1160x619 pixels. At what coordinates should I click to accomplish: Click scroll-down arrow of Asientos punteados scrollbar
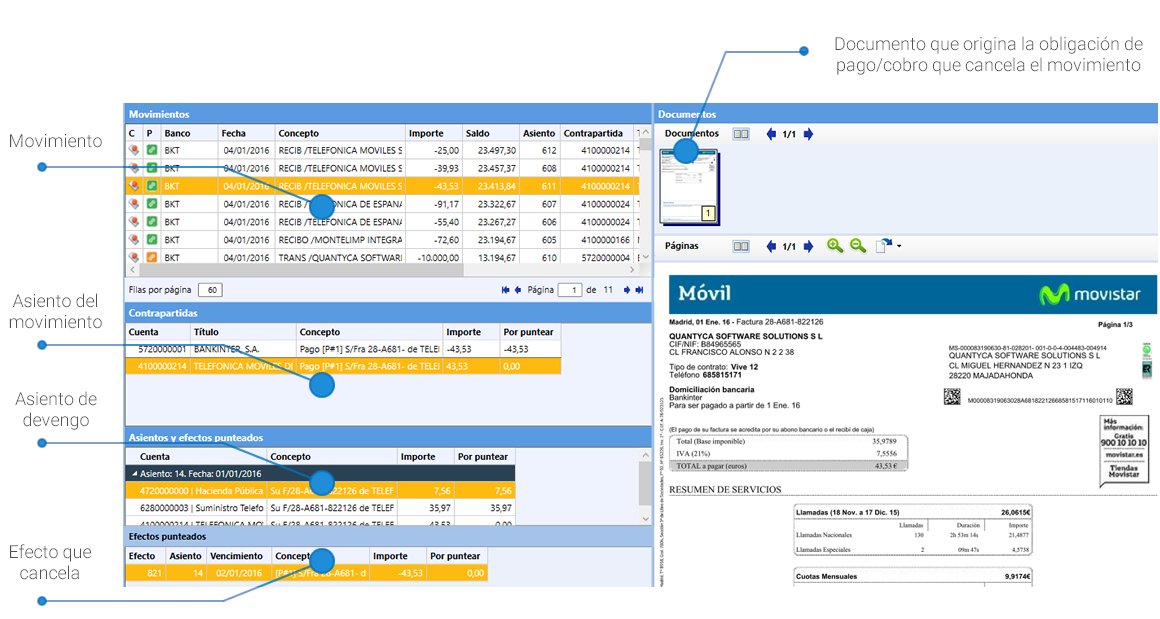tap(645, 519)
